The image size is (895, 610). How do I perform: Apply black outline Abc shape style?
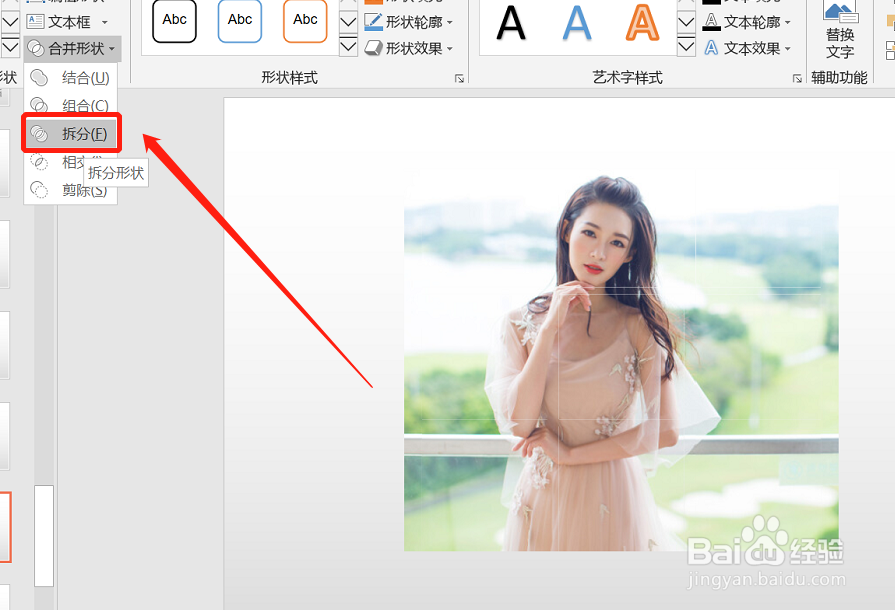pos(175,21)
